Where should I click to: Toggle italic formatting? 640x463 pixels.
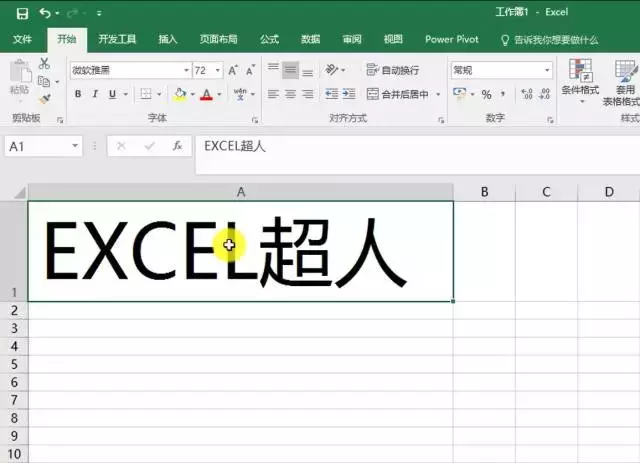(x=95, y=94)
